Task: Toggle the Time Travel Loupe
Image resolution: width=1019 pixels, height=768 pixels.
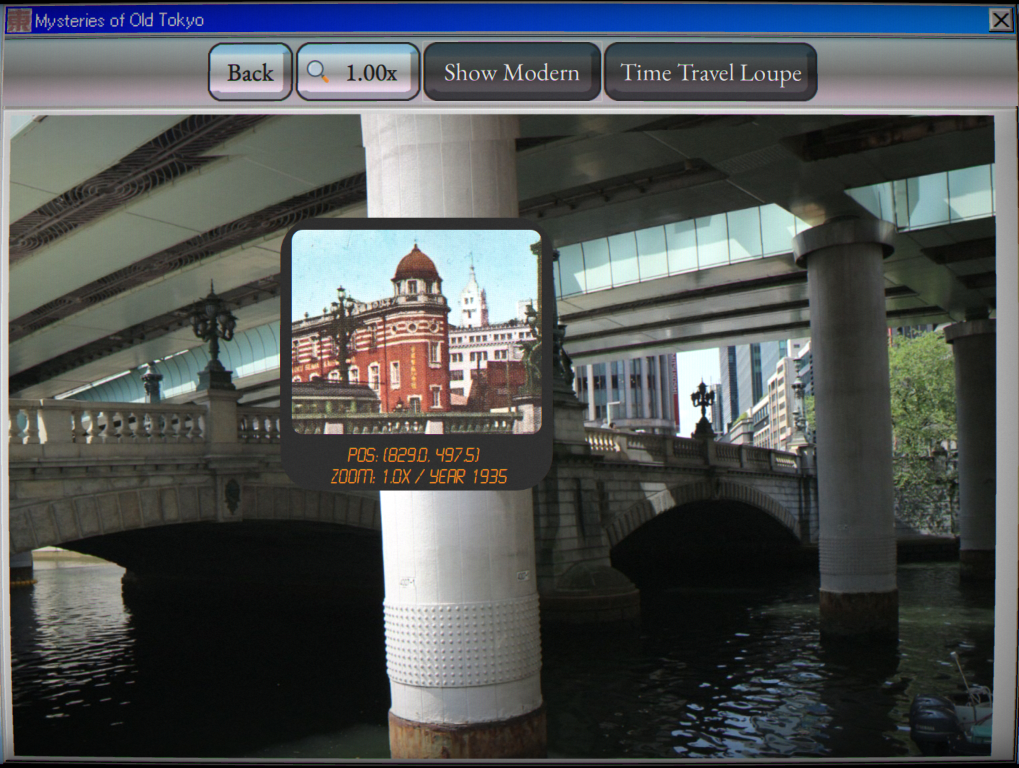Action: (710, 72)
